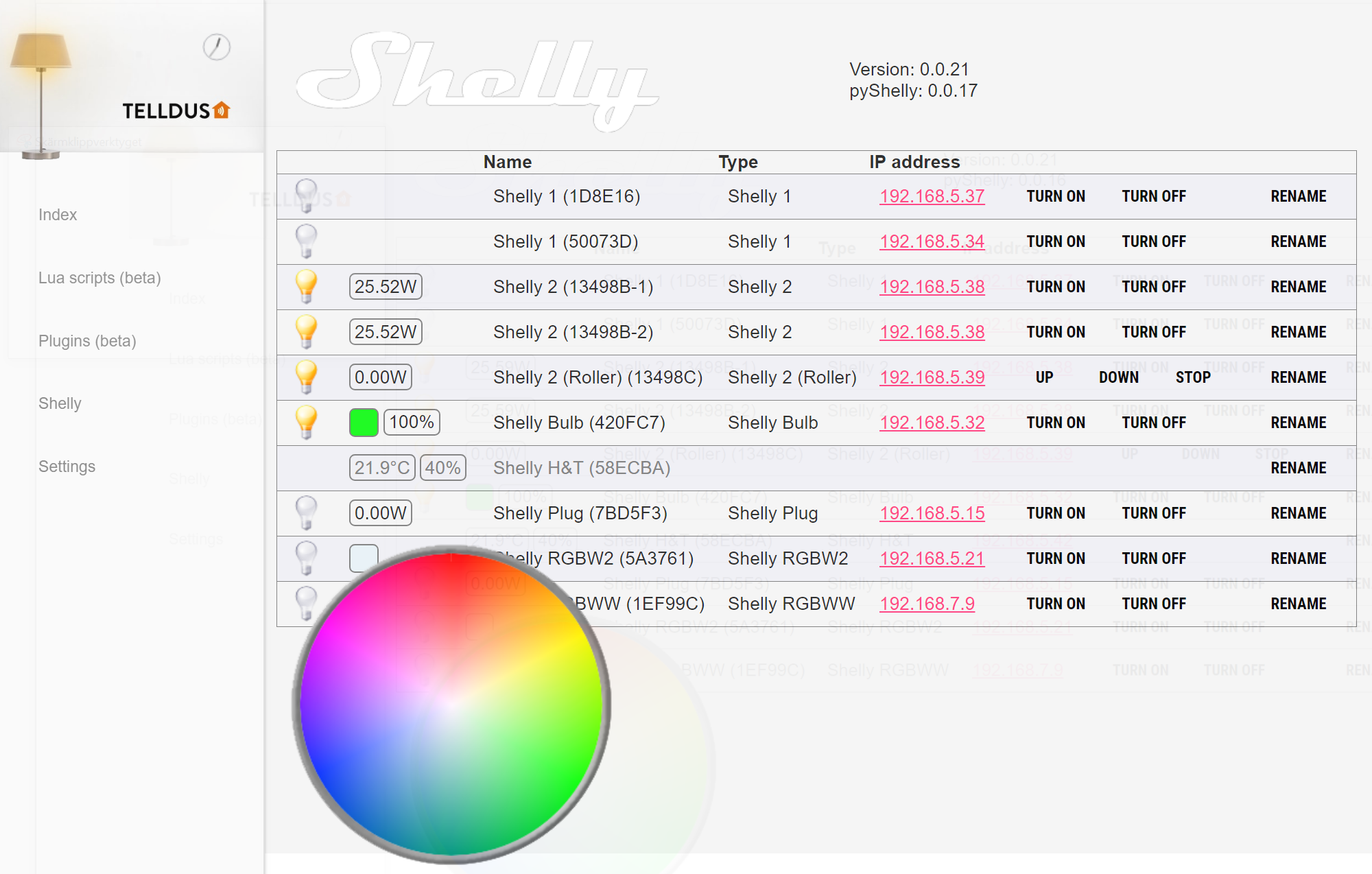This screenshot has width=1372, height=874.
Task: Click bulb icon for Shelly 1 (1D8E16)
Action: (306, 196)
